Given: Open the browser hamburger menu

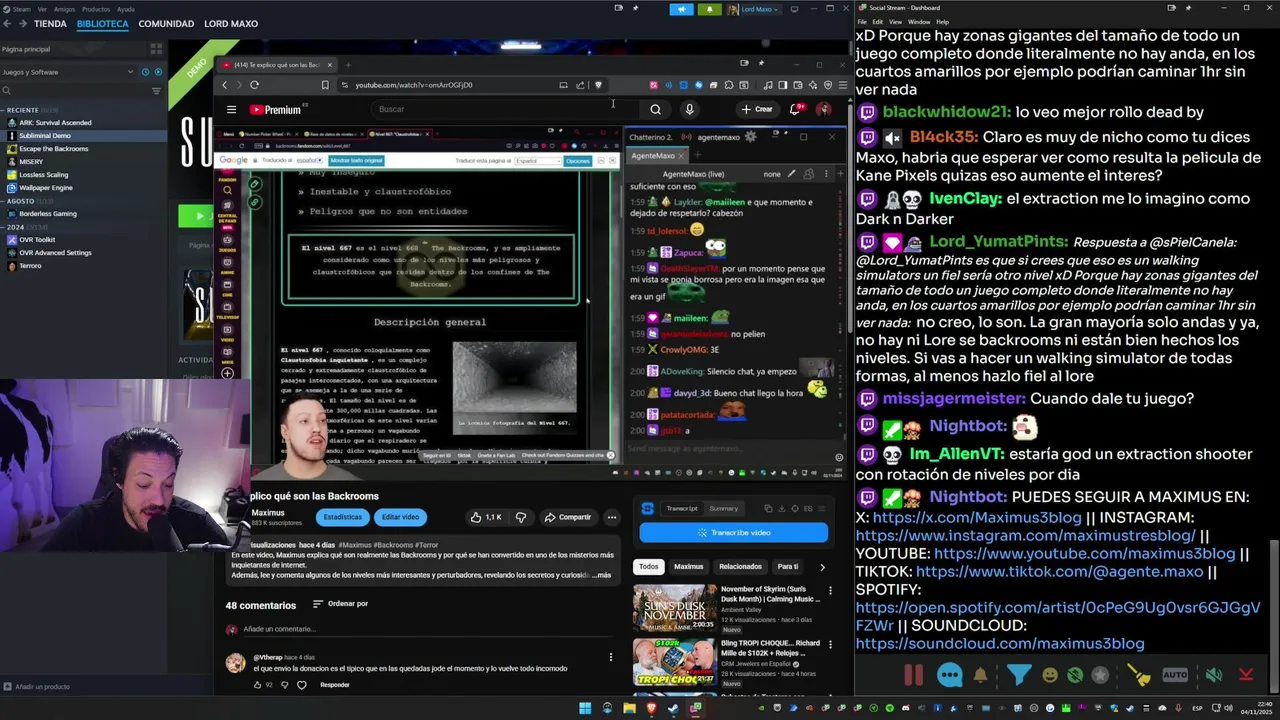Looking at the screenshot, I should 842,85.
